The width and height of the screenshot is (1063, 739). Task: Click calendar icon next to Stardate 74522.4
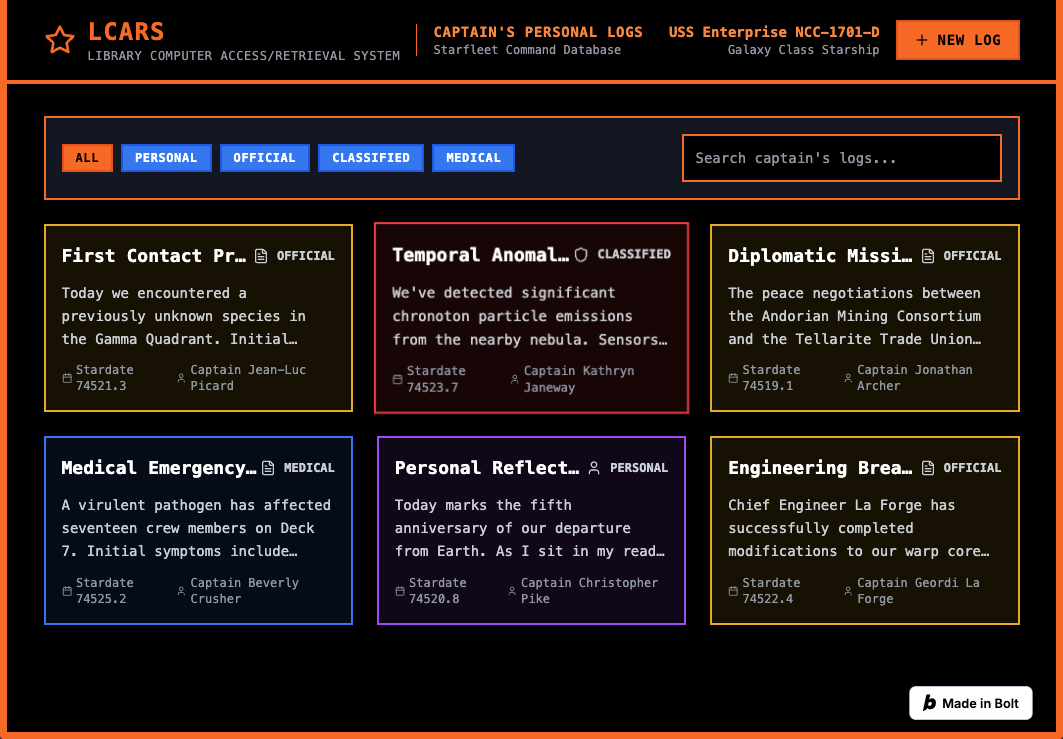[733, 591]
